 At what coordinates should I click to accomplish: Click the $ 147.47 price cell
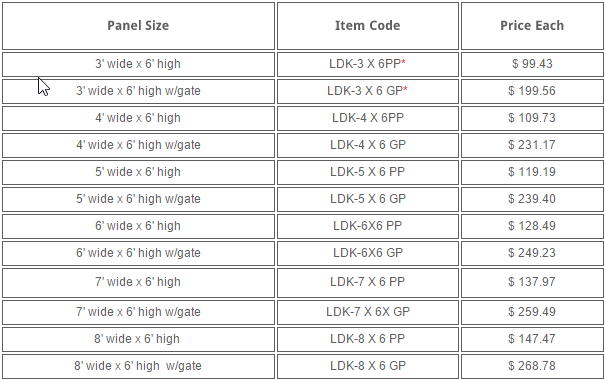pos(532,339)
